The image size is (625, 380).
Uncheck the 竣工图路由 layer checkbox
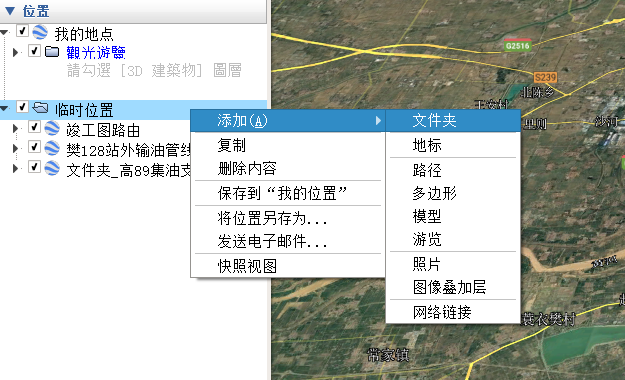(x=34, y=127)
